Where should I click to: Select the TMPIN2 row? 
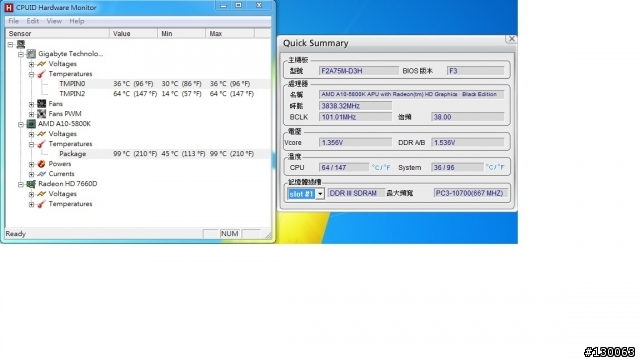point(138,94)
